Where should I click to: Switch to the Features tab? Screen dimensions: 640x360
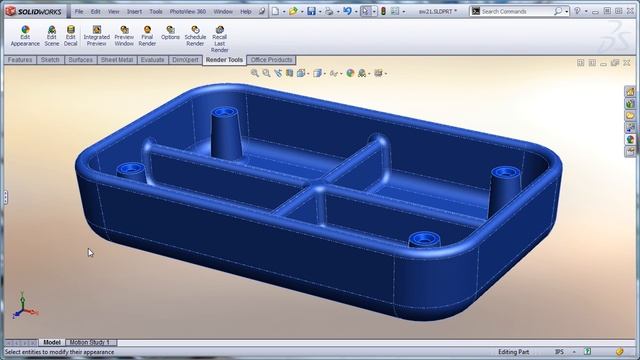[x=20, y=60]
